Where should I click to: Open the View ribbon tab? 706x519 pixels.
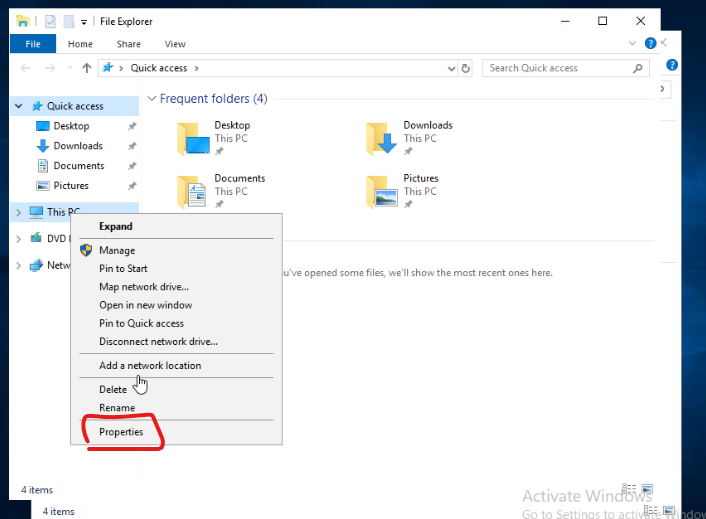175,44
